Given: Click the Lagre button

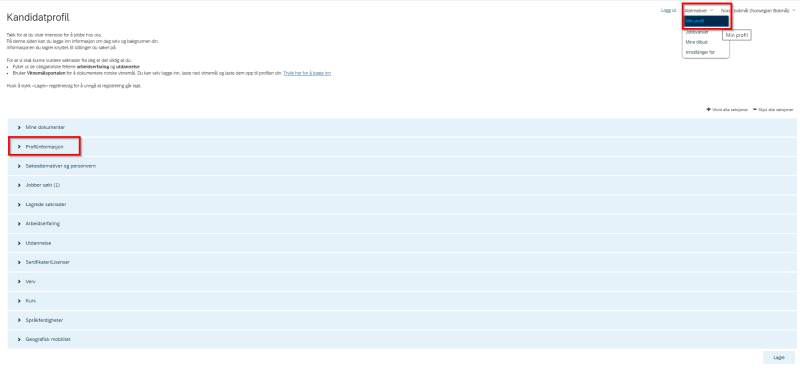Looking at the screenshot, I should click(x=779, y=358).
